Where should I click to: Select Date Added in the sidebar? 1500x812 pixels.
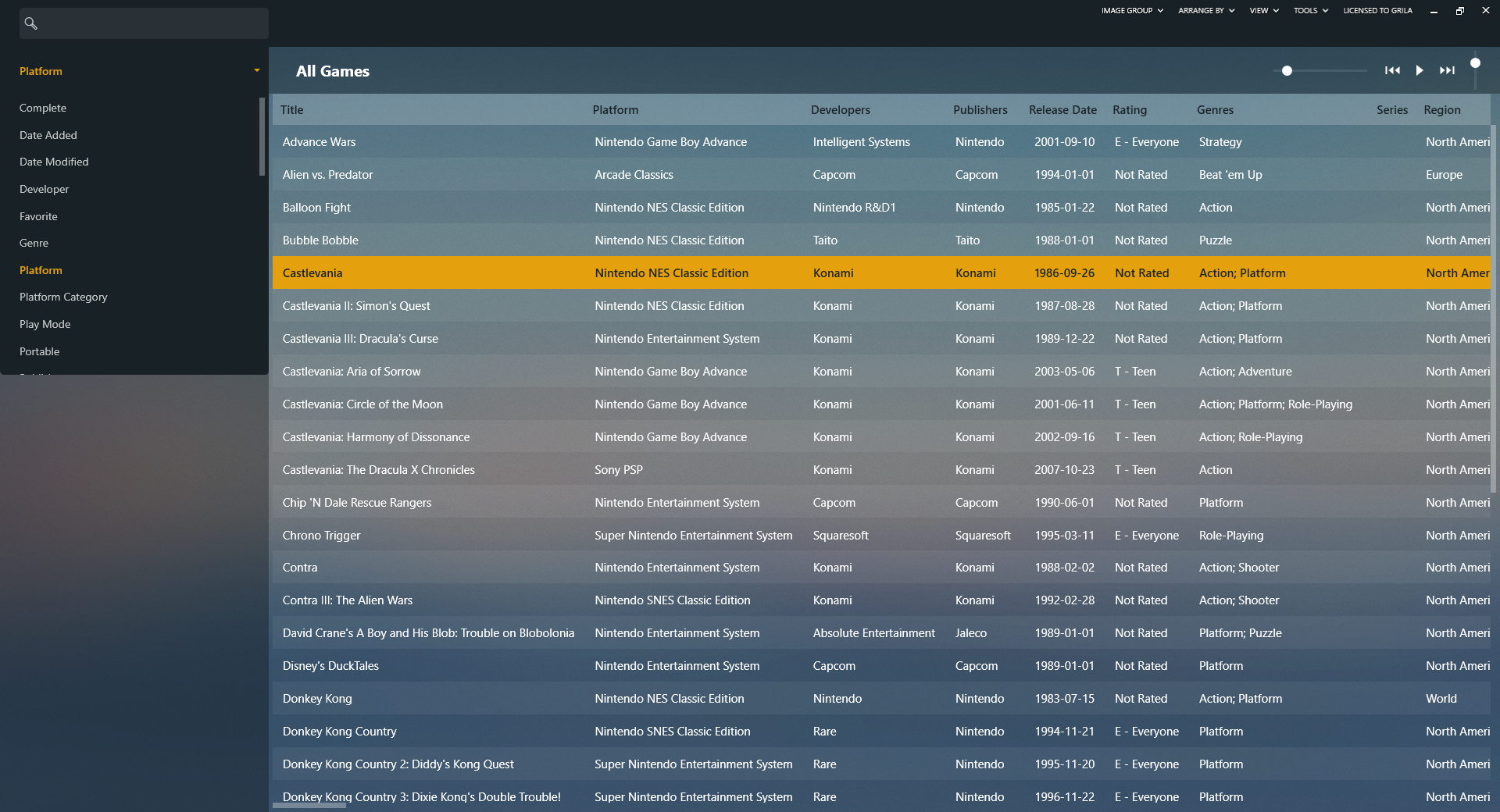(x=48, y=135)
